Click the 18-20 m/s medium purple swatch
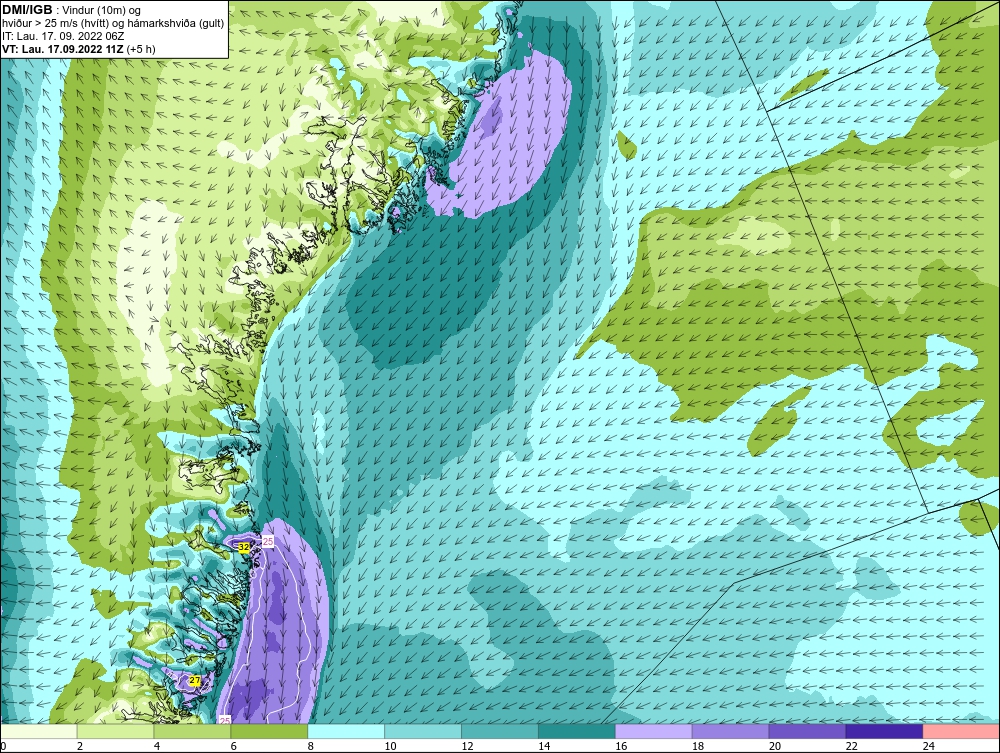The image size is (1000, 753). coord(730,731)
